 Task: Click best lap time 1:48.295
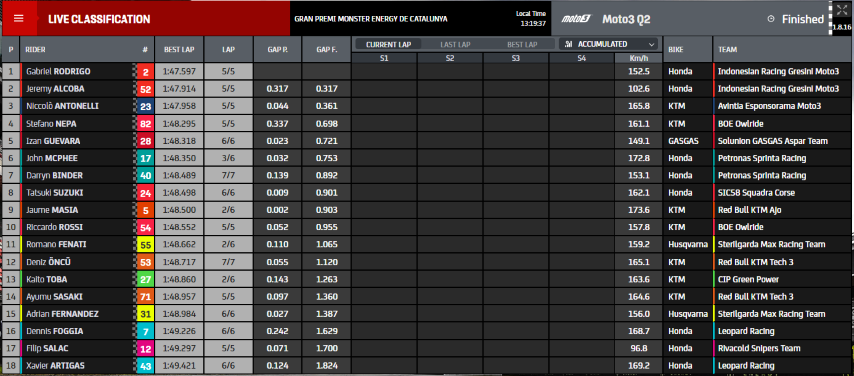pos(179,124)
